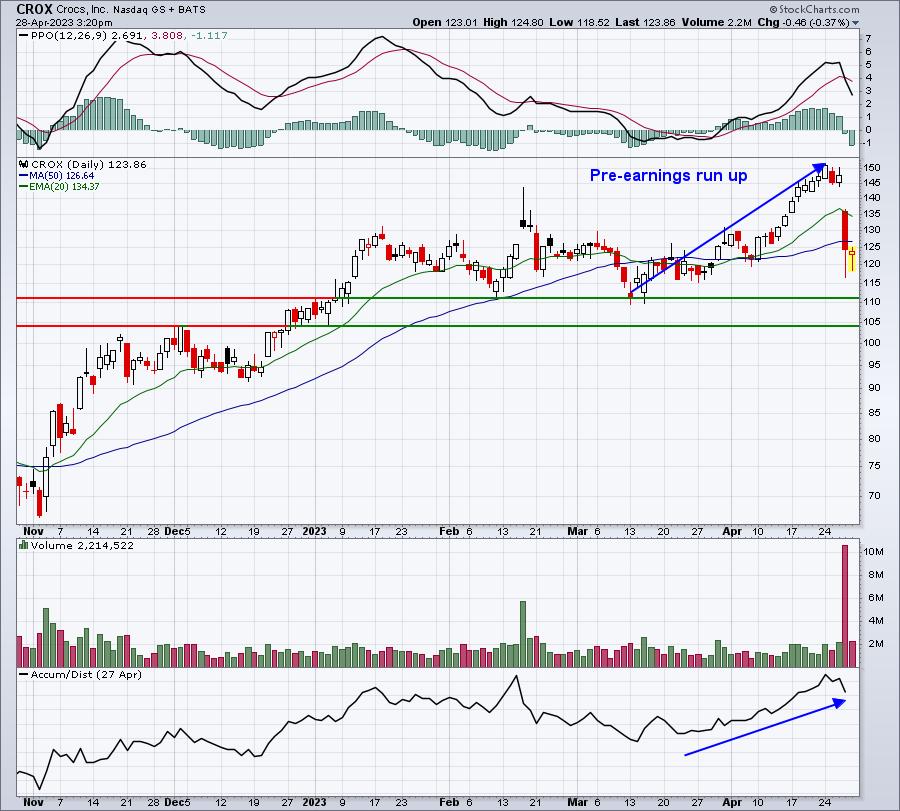
Task: Click the large green February volume bar
Action: tap(523, 634)
